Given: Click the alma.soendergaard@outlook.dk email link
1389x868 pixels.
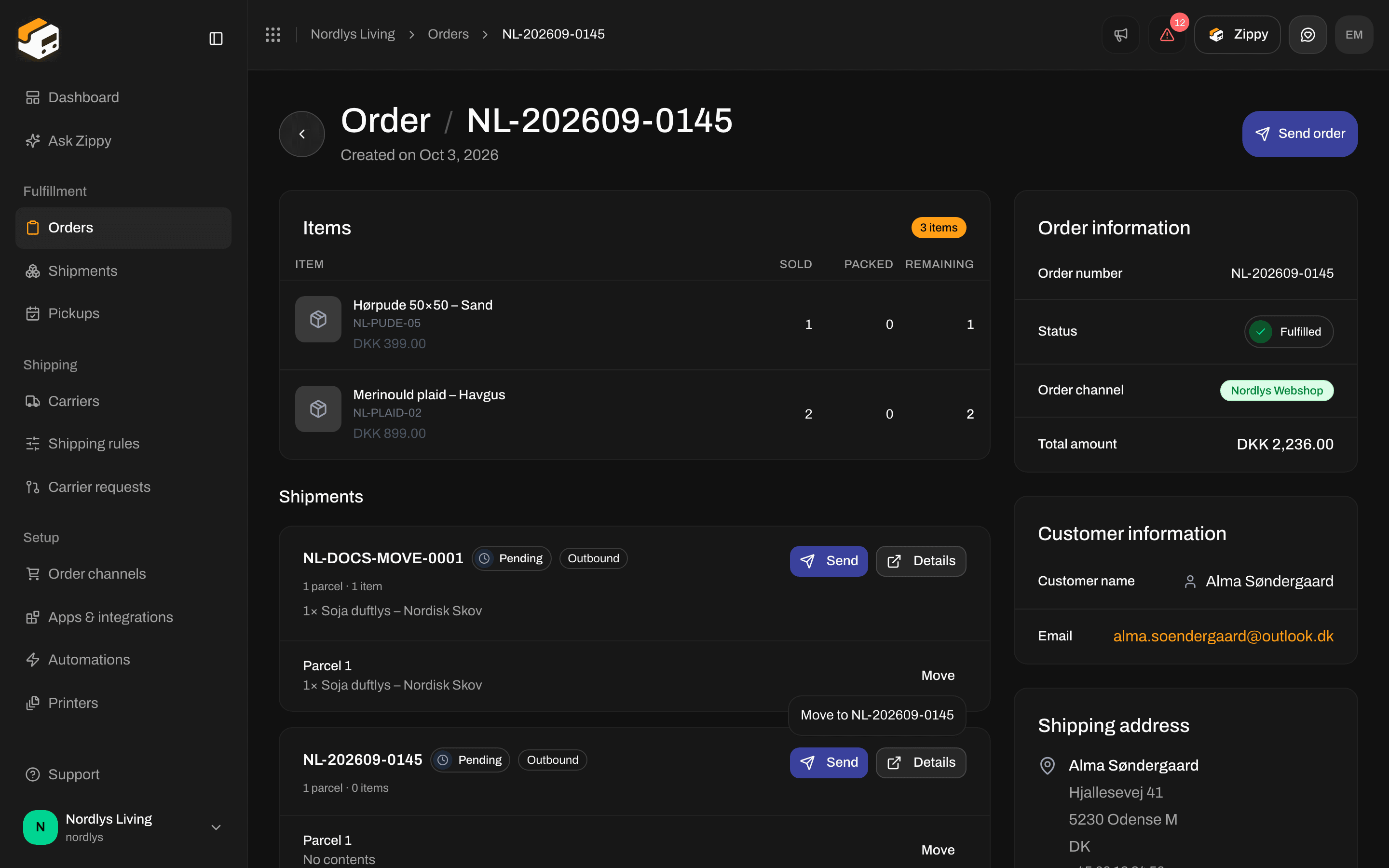Looking at the screenshot, I should pyautogui.click(x=1223, y=636).
